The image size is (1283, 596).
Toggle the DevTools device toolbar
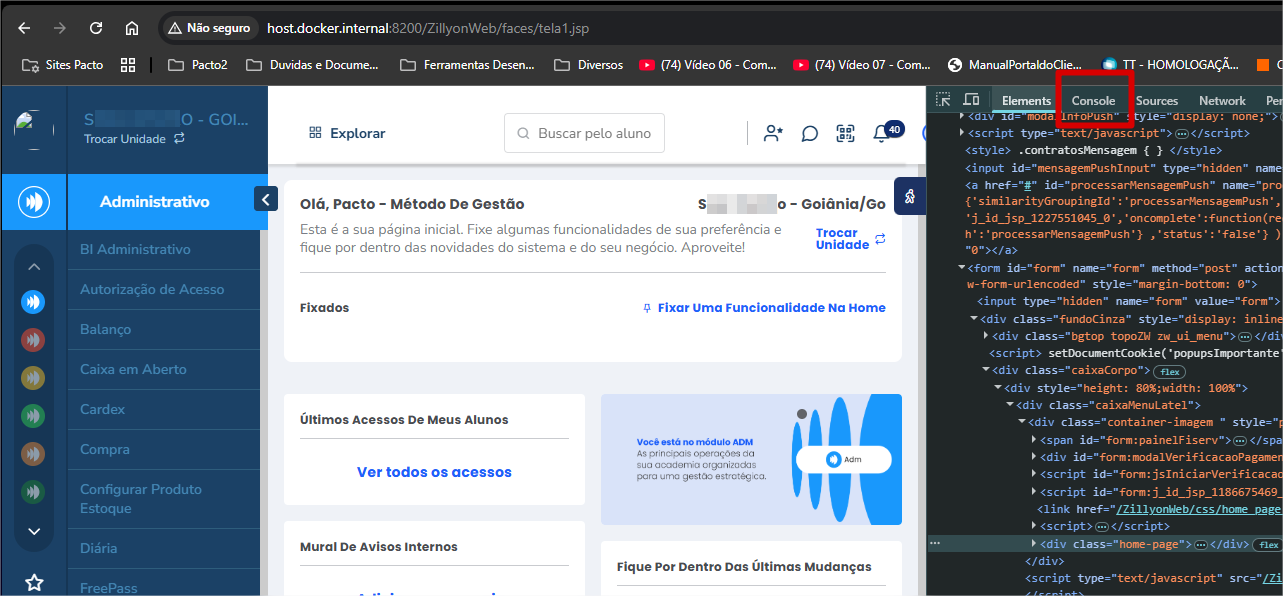tap(971, 100)
